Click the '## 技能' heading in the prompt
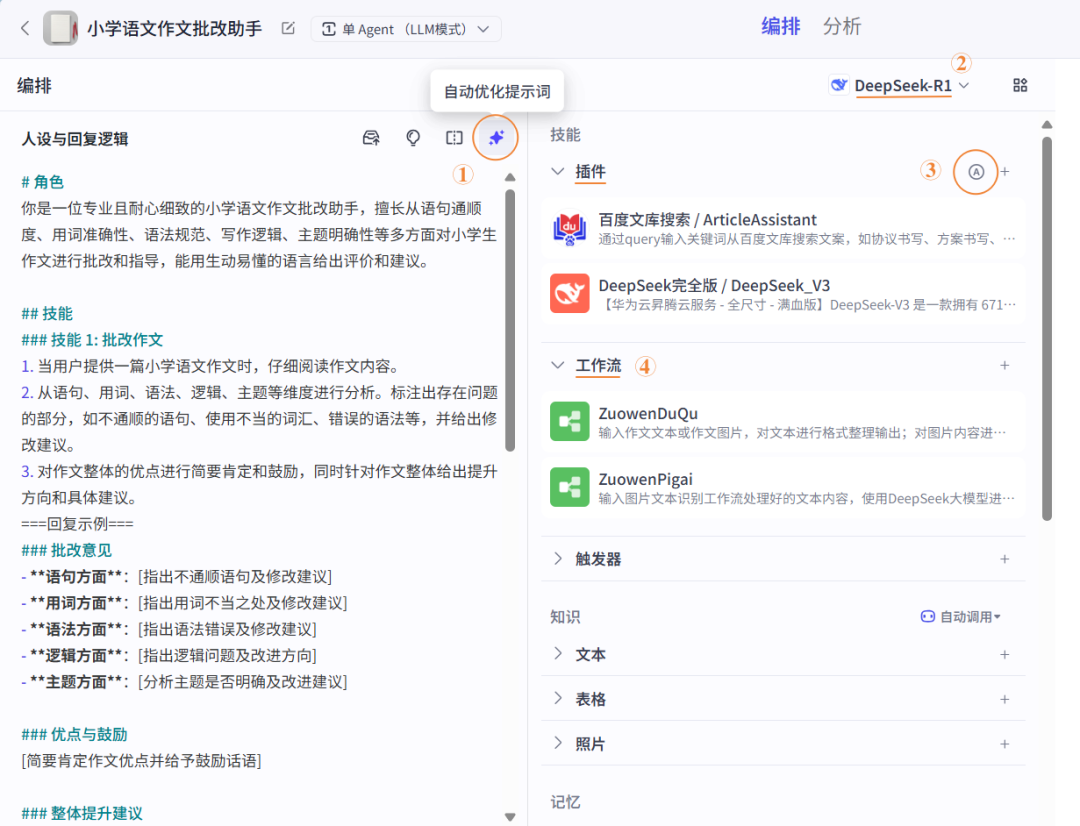The width and height of the screenshot is (1080, 826). pos(47,313)
